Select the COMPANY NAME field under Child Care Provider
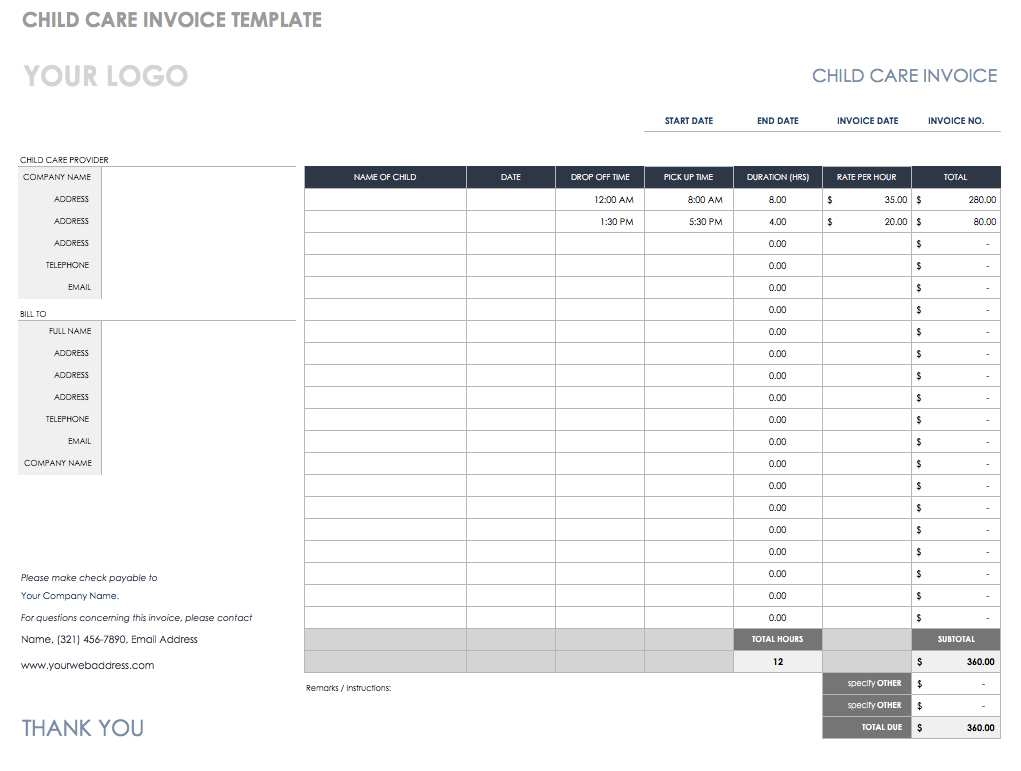The width and height of the screenshot is (1021, 771). [x=199, y=177]
